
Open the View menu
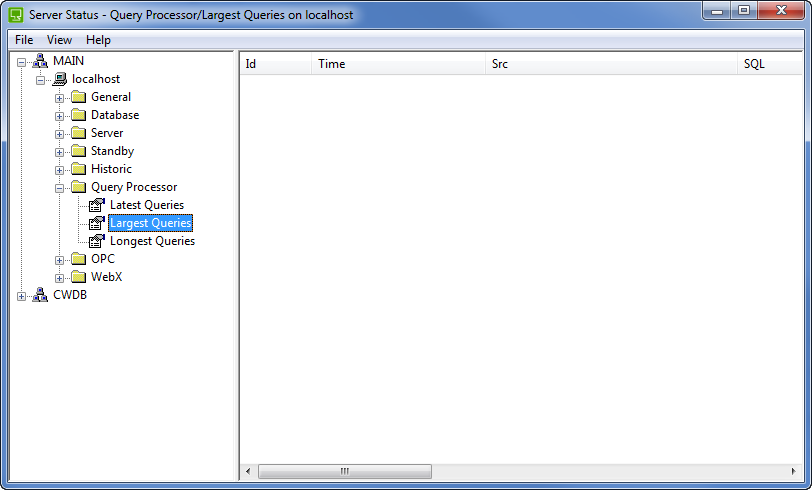pyautogui.click(x=59, y=40)
